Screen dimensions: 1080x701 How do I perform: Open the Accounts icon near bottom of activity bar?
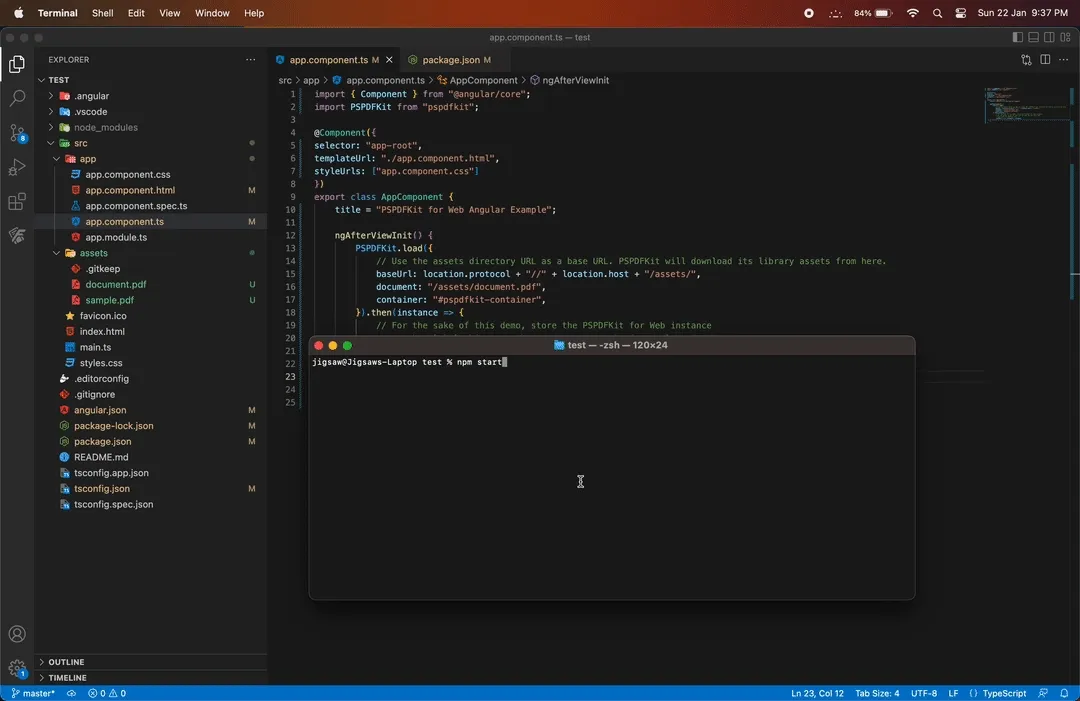point(16,633)
